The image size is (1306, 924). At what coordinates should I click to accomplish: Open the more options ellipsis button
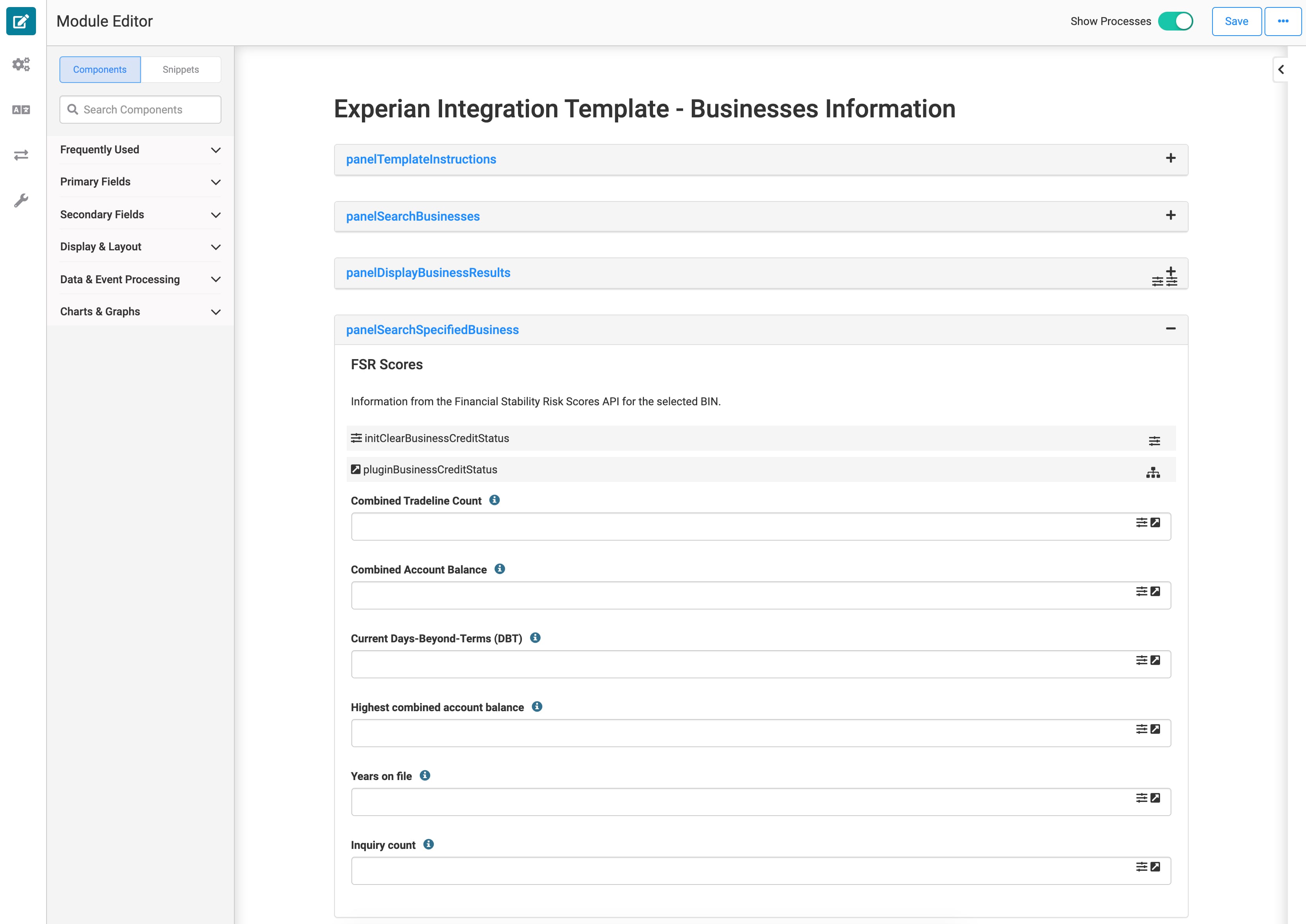click(1283, 22)
